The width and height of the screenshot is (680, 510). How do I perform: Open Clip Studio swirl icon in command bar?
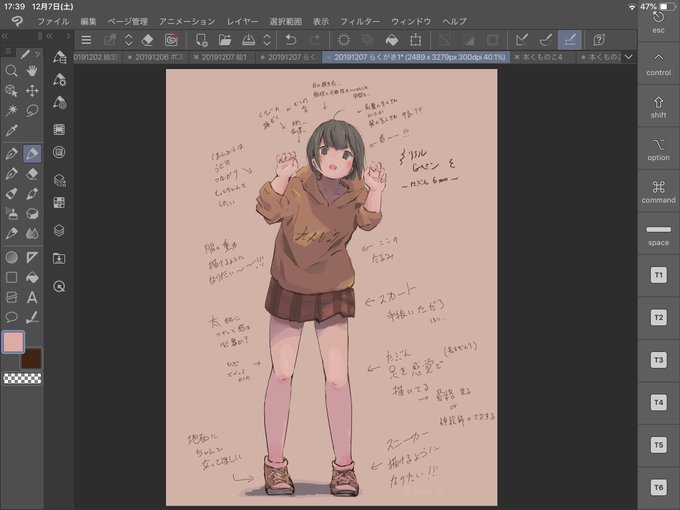171,40
